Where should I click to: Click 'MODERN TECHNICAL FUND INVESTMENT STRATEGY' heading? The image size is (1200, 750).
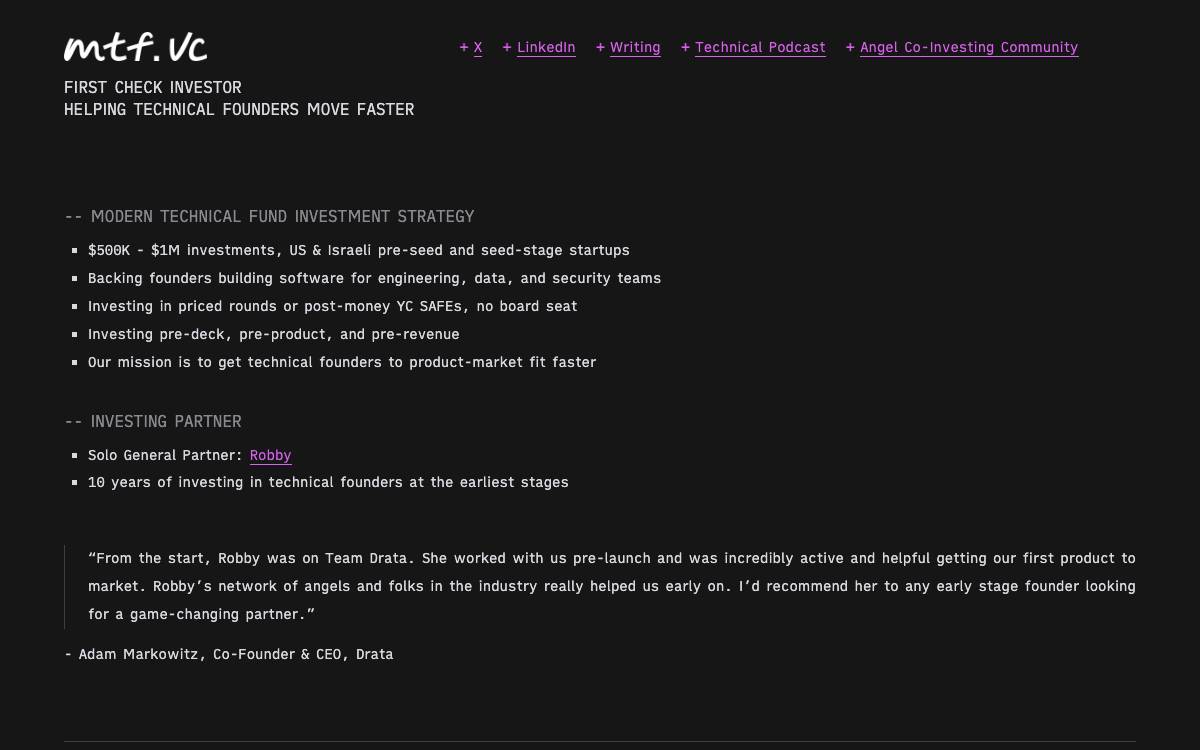pyautogui.click(x=269, y=216)
